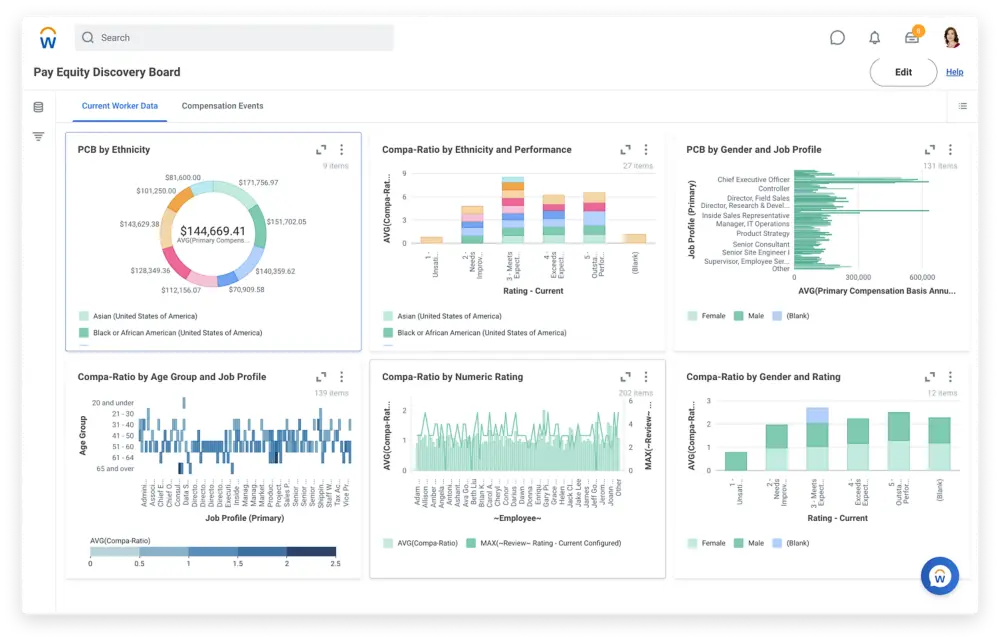Open the inbox with 8 pending items

coord(912,37)
